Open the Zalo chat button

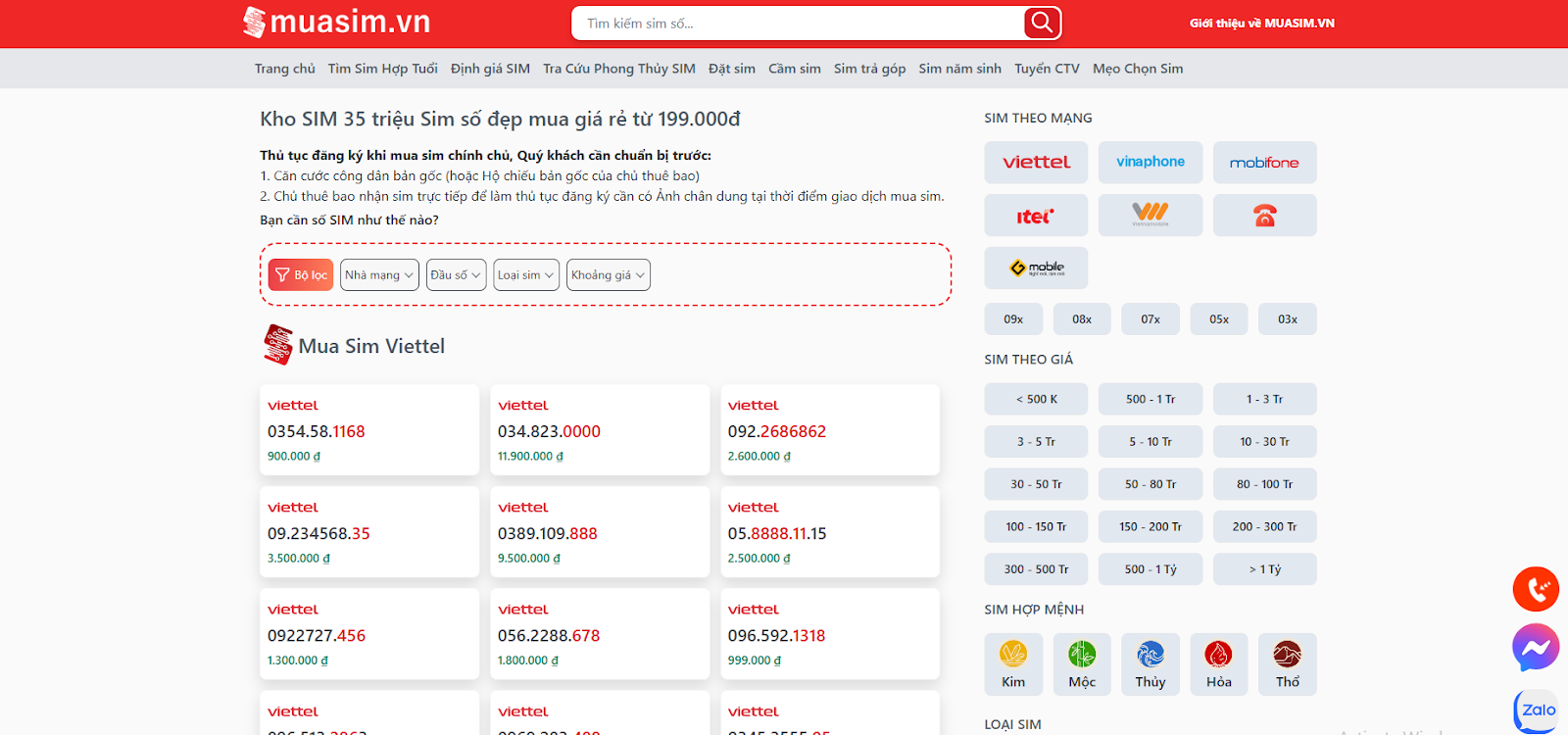click(x=1536, y=710)
